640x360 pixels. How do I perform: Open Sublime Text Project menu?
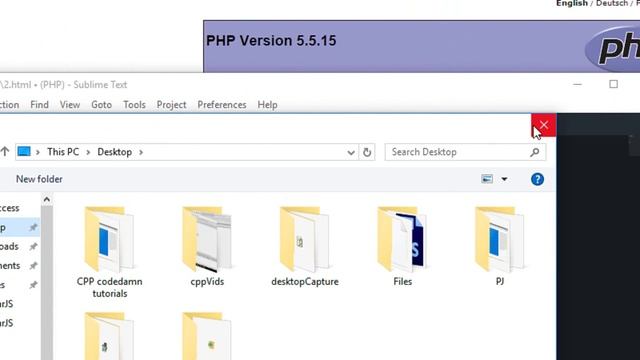click(x=171, y=105)
